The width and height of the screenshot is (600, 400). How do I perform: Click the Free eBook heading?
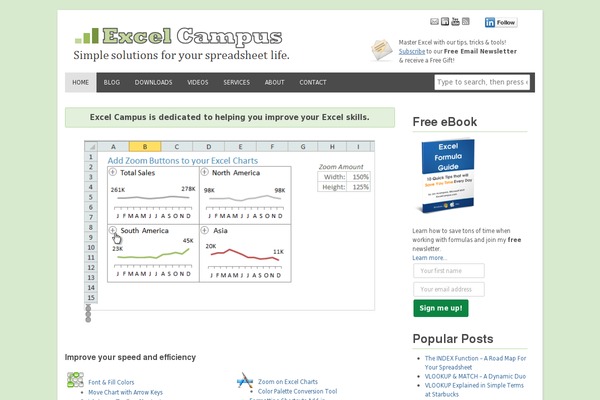click(x=445, y=122)
